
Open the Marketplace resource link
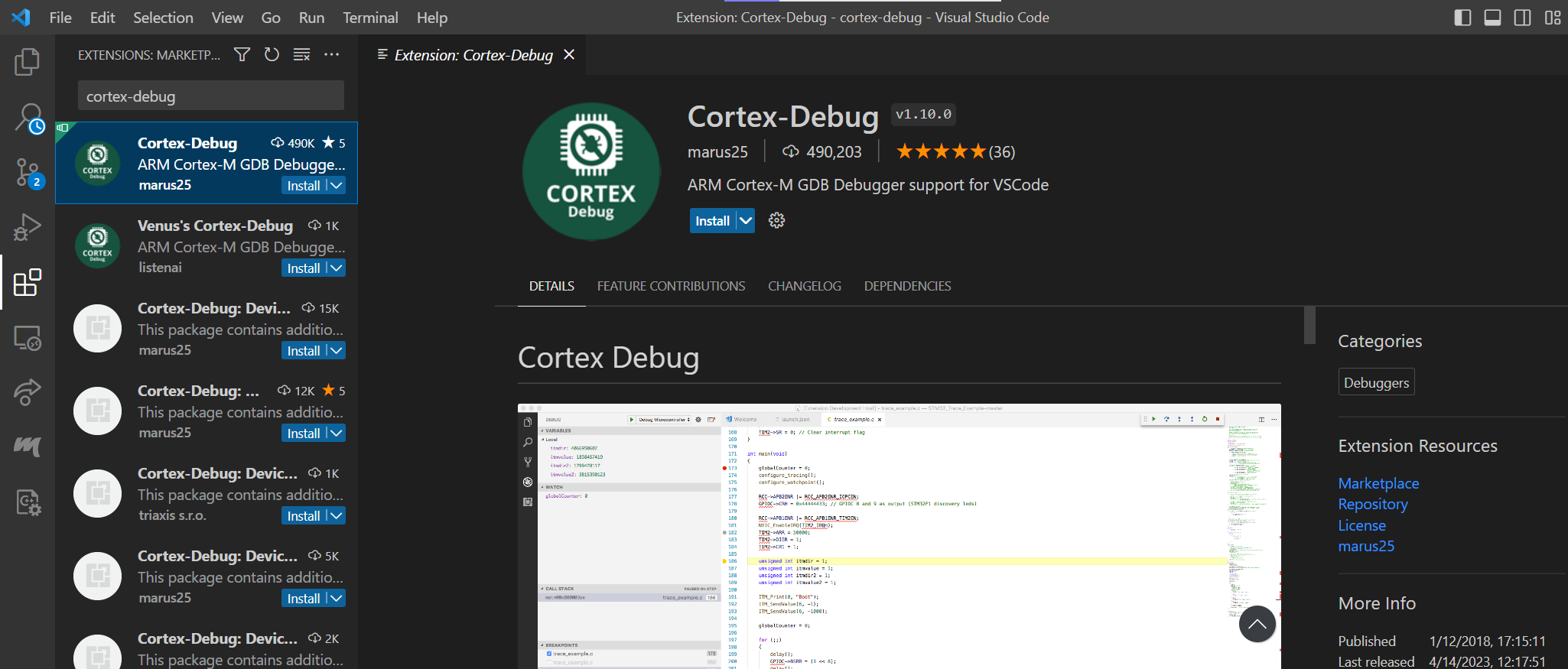pos(1378,483)
